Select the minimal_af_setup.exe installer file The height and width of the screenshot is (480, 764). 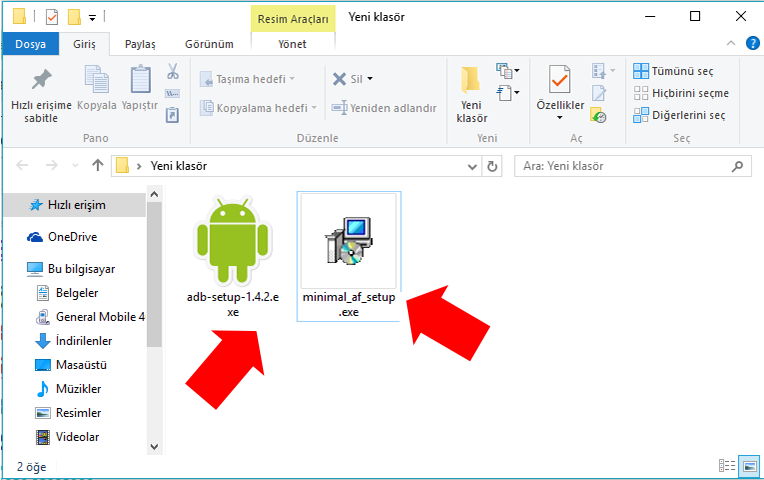coord(349,257)
